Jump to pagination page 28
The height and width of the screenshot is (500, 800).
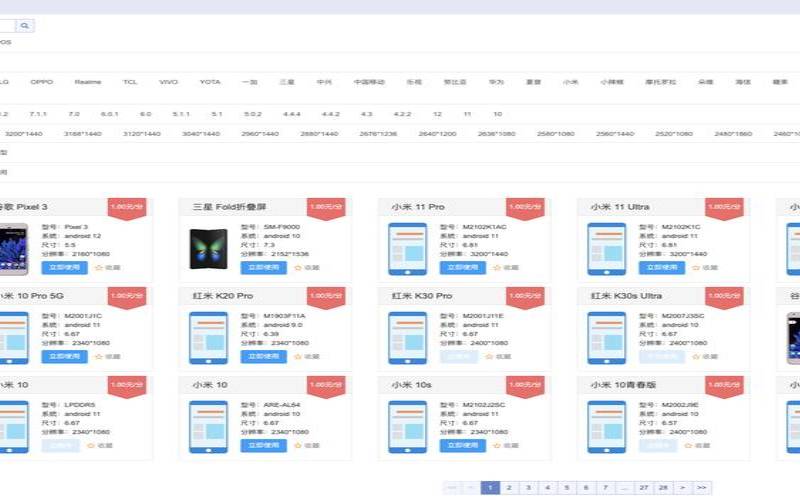[663, 488]
